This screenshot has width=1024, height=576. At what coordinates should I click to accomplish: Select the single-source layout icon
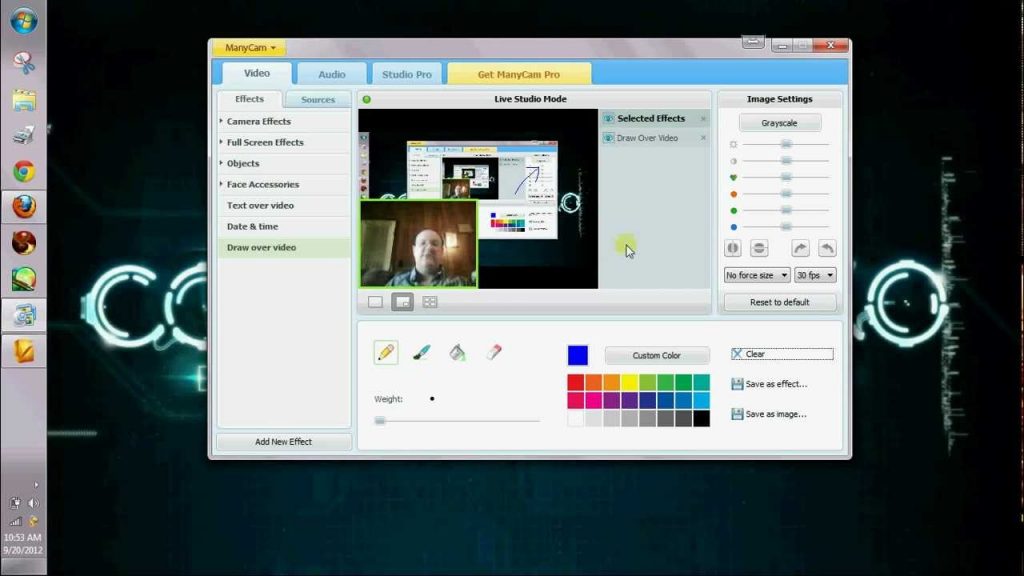click(x=375, y=301)
